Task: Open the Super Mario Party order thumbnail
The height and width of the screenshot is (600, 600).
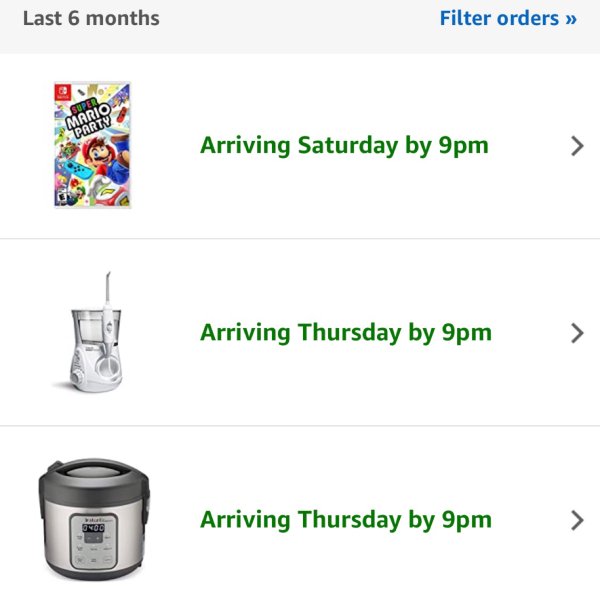Action: coord(92,145)
